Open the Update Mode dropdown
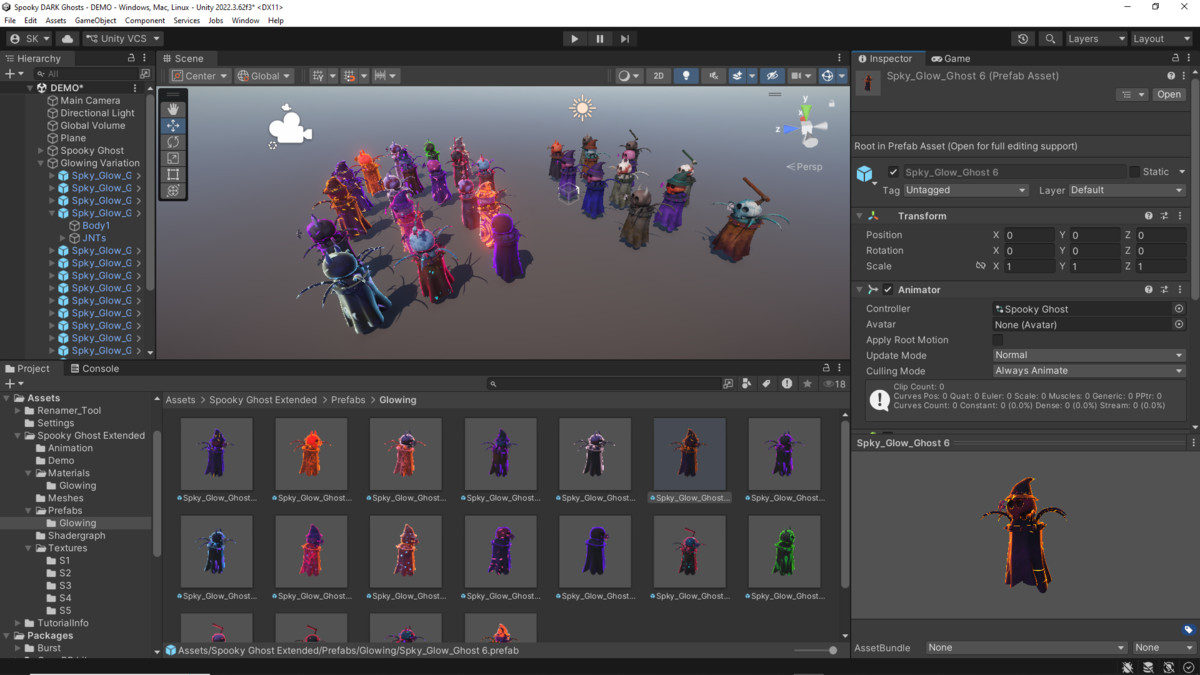 (1089, 355)
